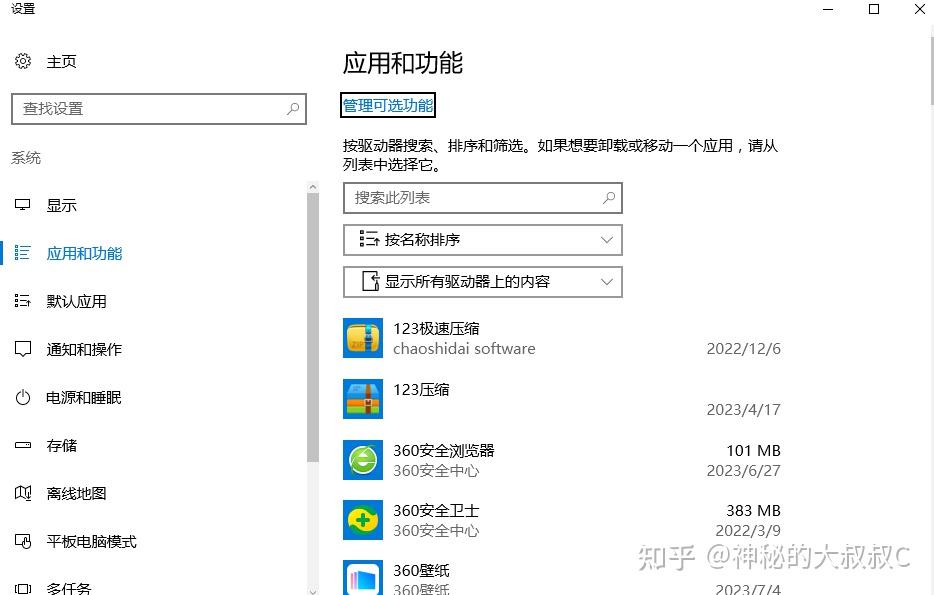
Task: Click the home gear icon
Action: (23, 61)
